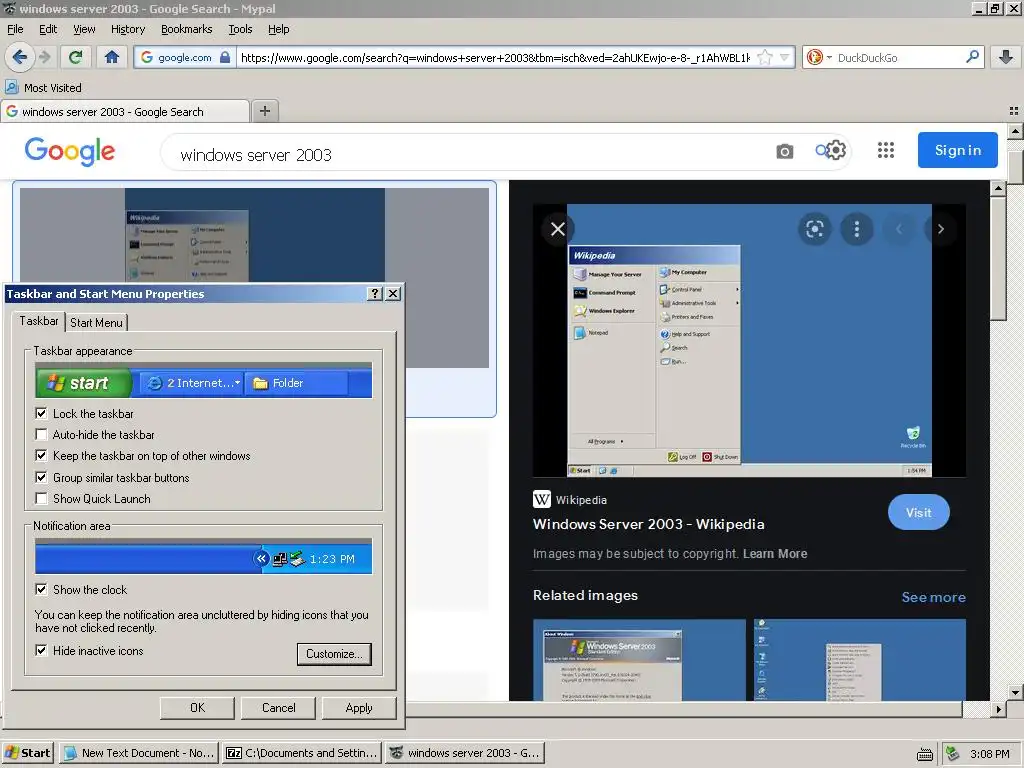
Task: Click the address bar URL field
Action: (495, 57)
